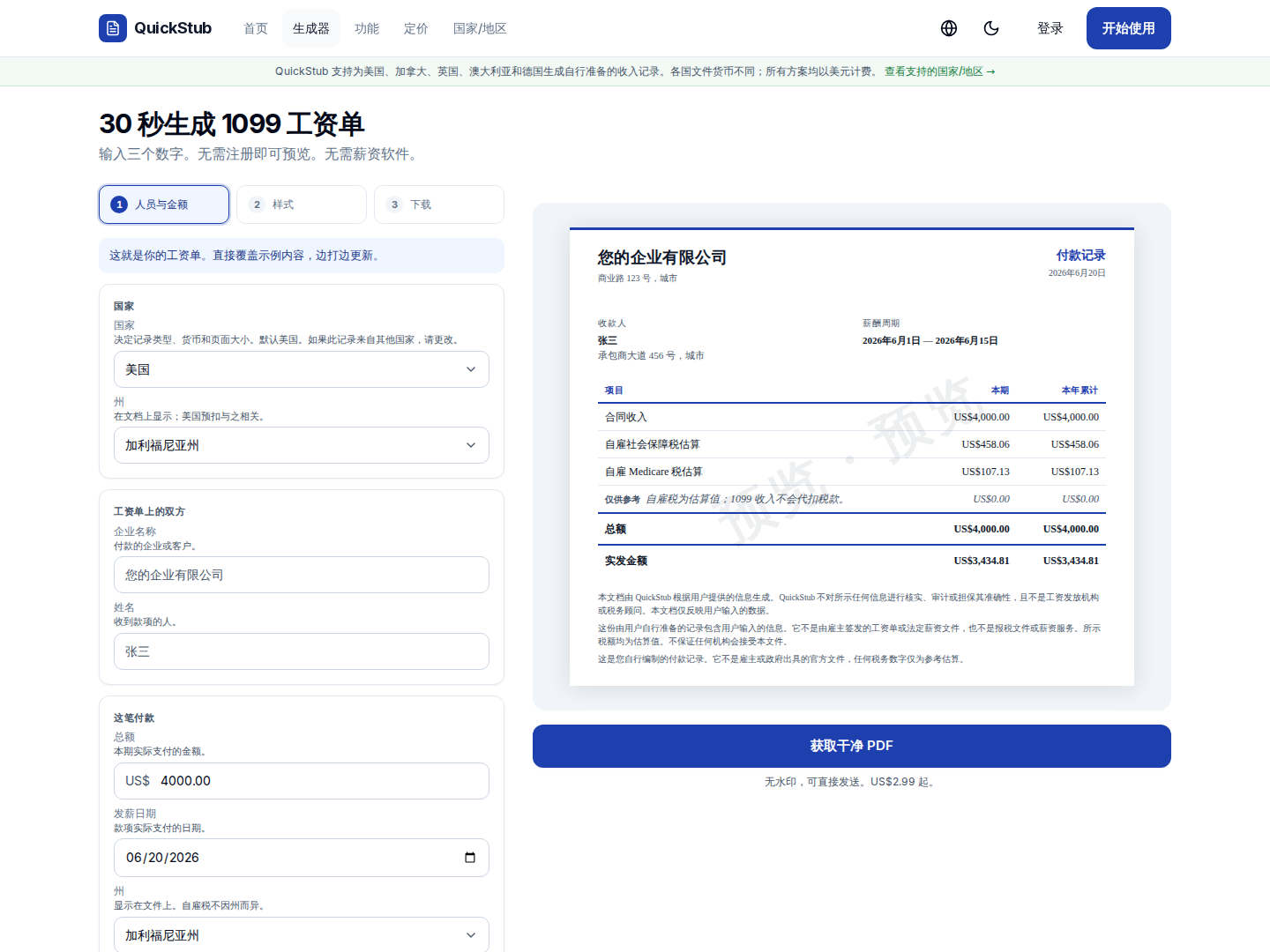Expand the 美国 country dropdown

click(x=302, y=369)
